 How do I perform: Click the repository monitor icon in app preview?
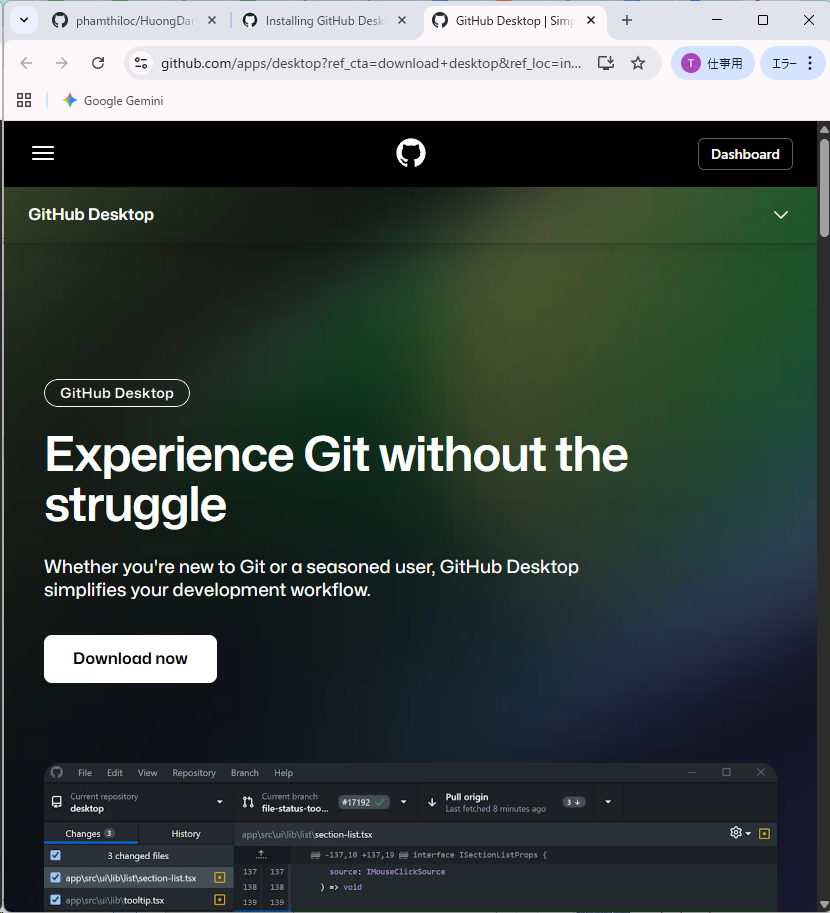pos(56,802)
